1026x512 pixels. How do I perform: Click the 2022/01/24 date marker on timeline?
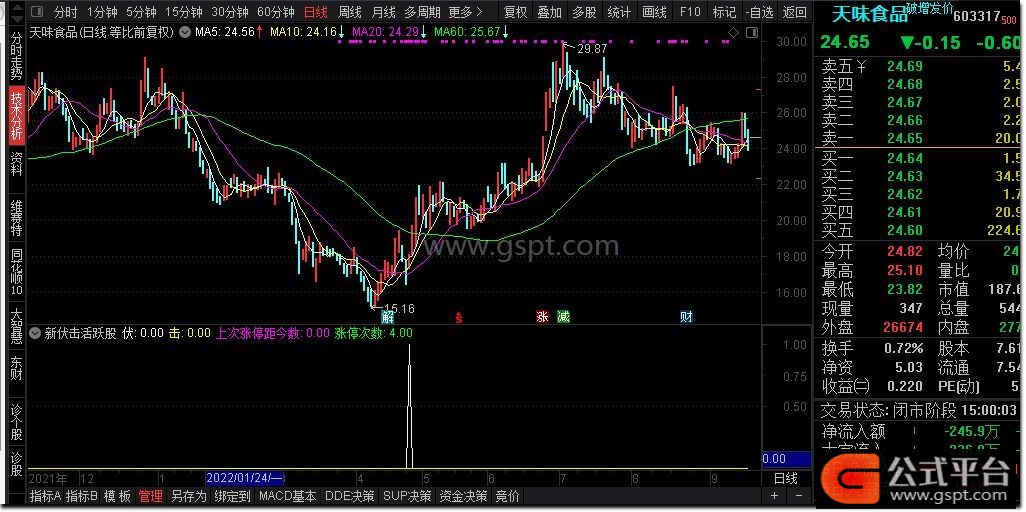[x=245, y=477]
